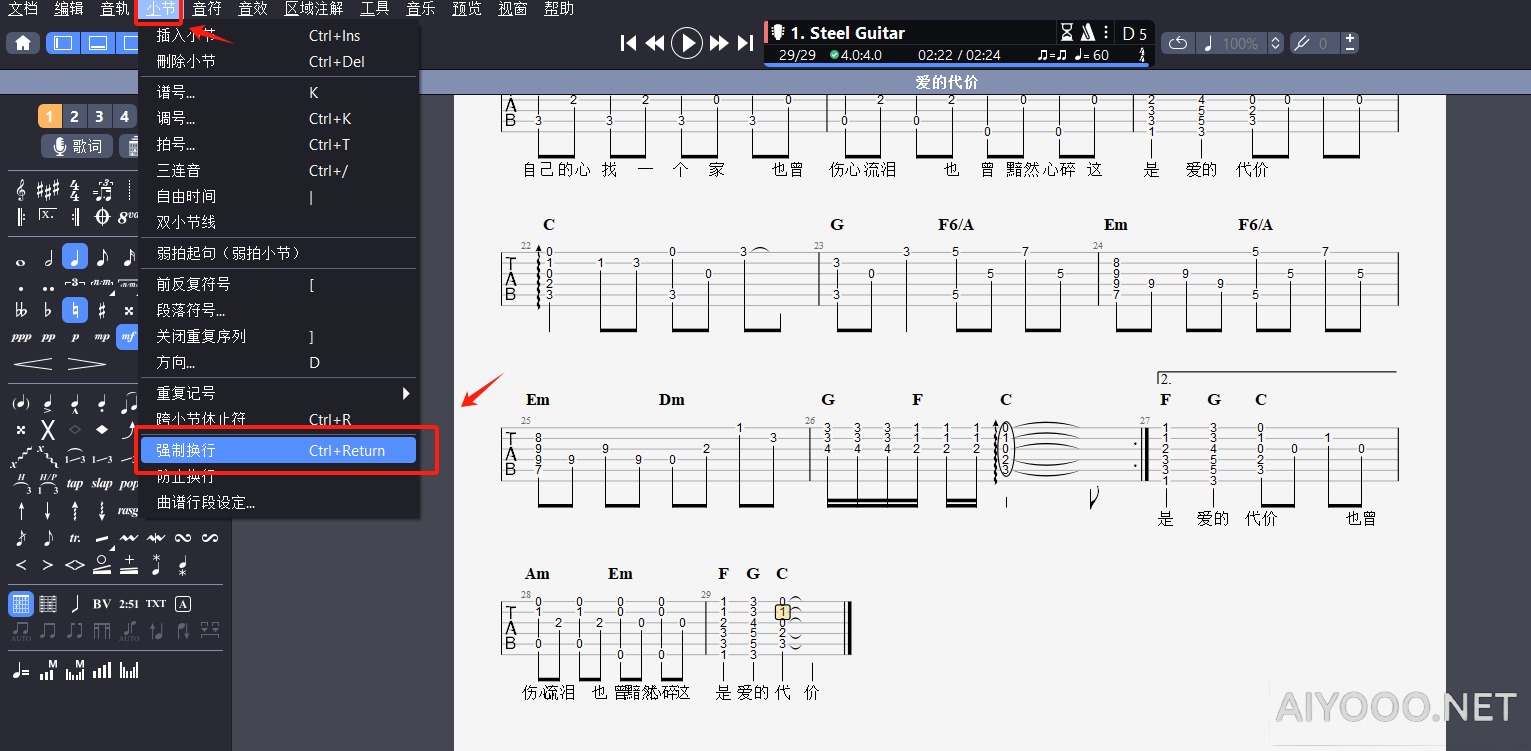Rewind one bar

[x=655, y=43]
